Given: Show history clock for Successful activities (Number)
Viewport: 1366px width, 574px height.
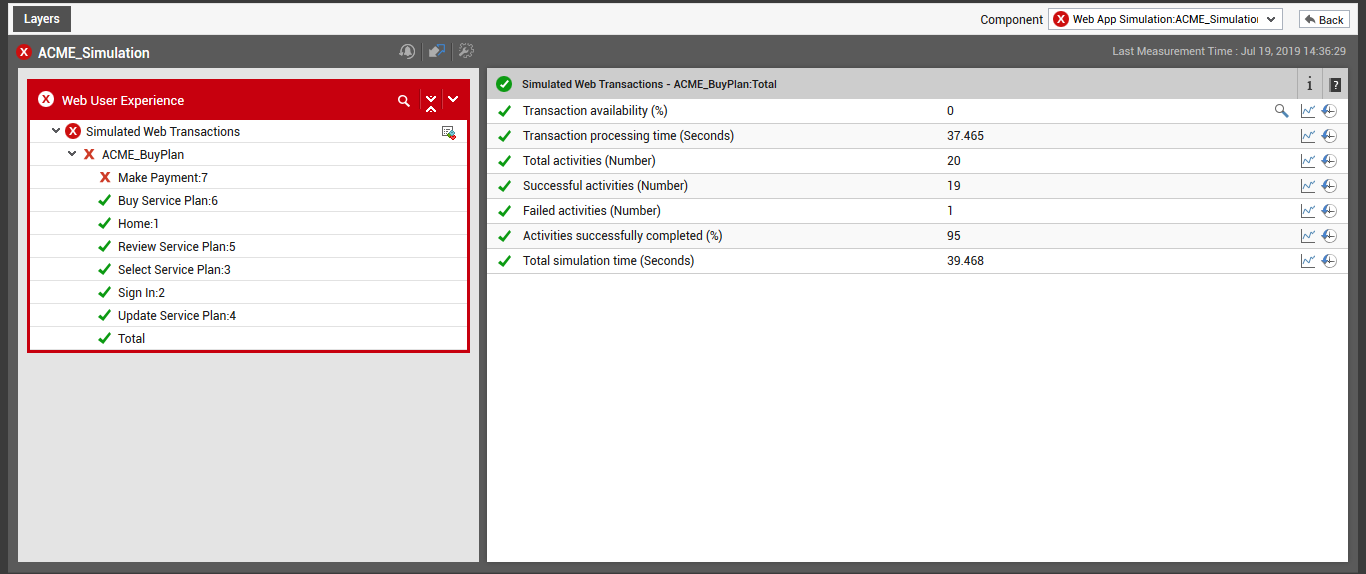Looking at the screenshot, I should 1329,186.
